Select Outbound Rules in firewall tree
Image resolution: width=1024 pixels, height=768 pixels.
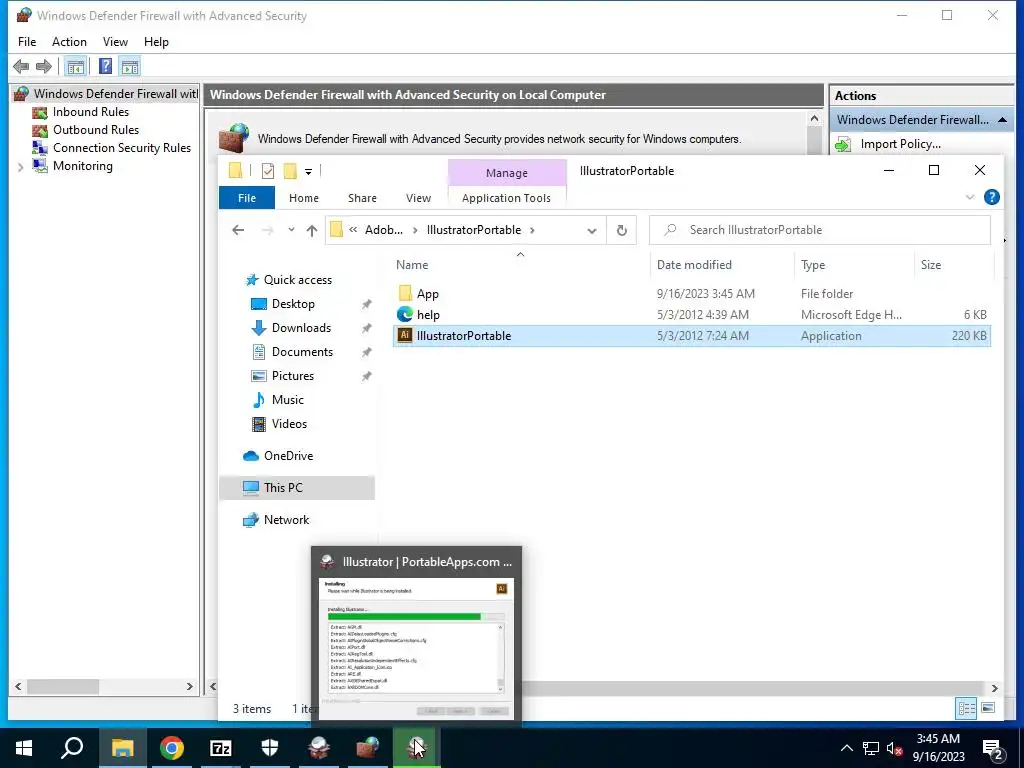point(95,130)
